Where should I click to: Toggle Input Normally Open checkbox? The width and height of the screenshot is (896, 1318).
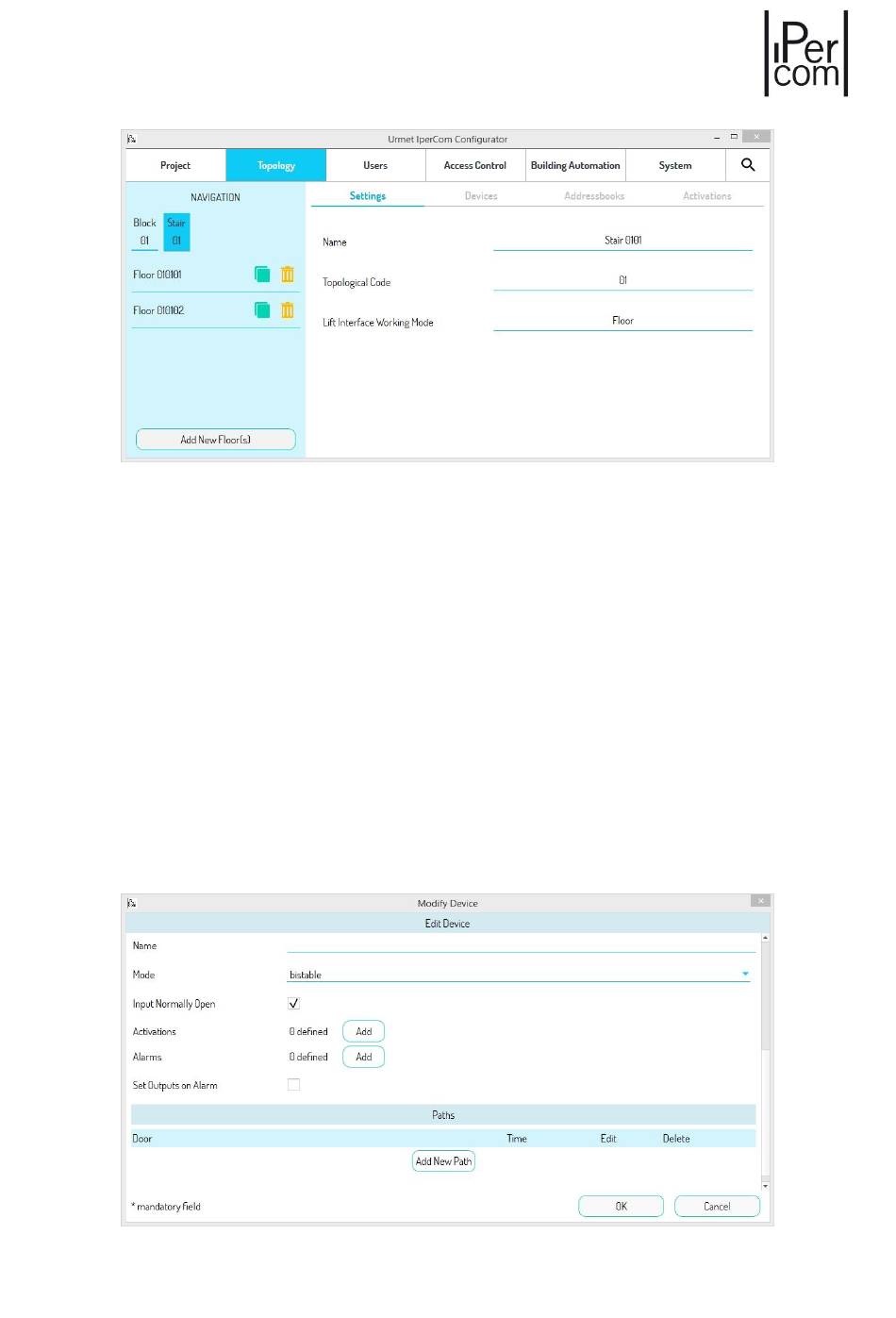293,1004
